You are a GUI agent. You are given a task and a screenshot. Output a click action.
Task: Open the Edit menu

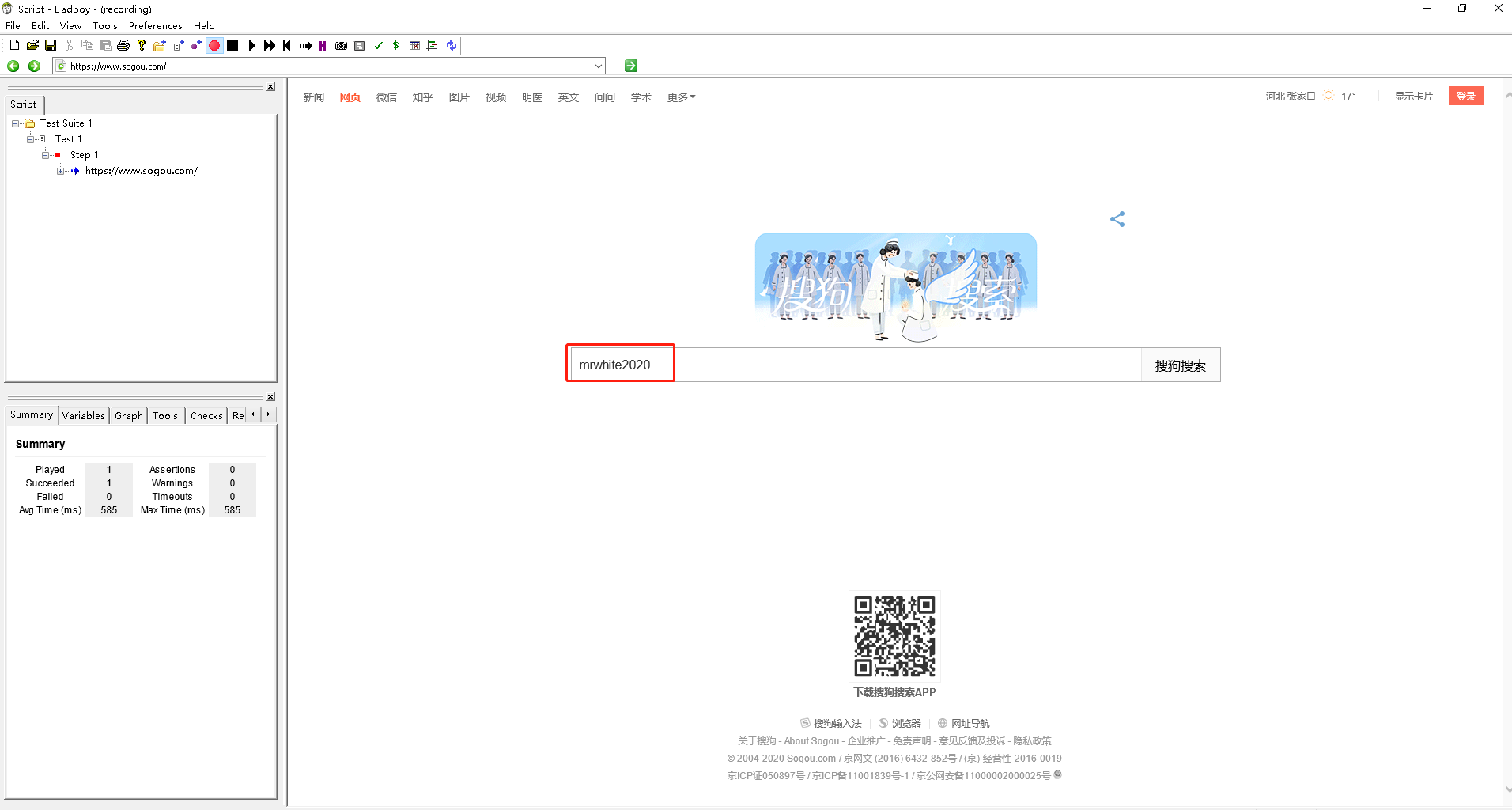40,25
